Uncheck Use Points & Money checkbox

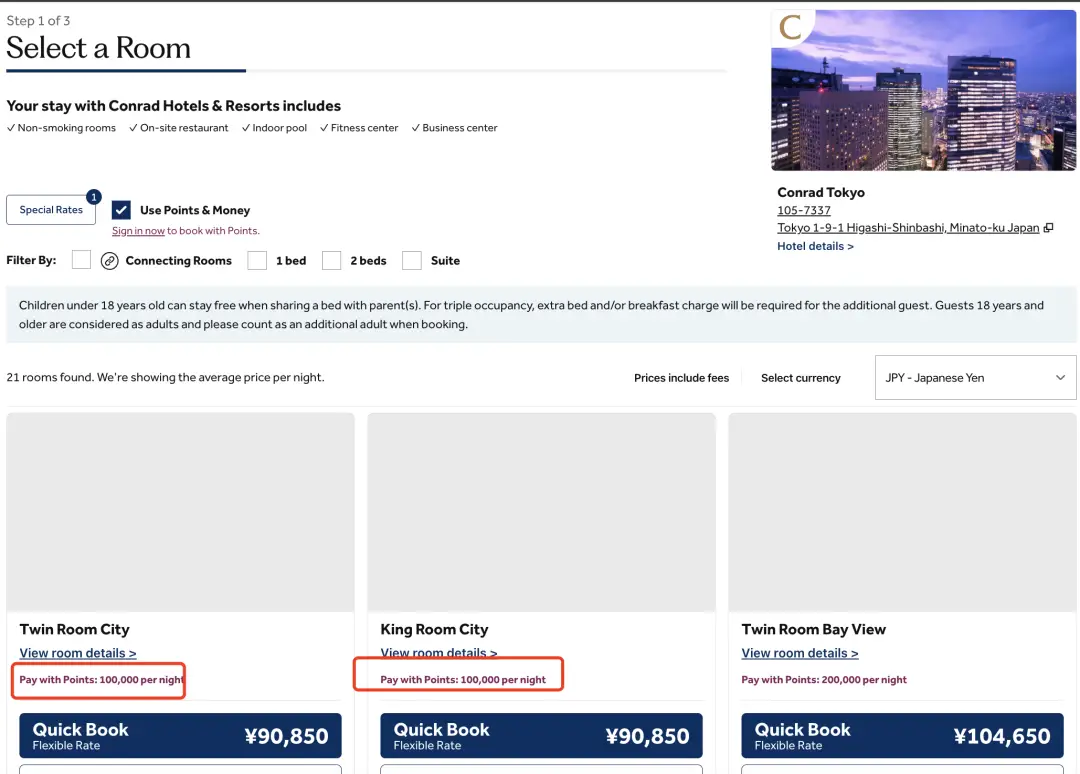121,210
